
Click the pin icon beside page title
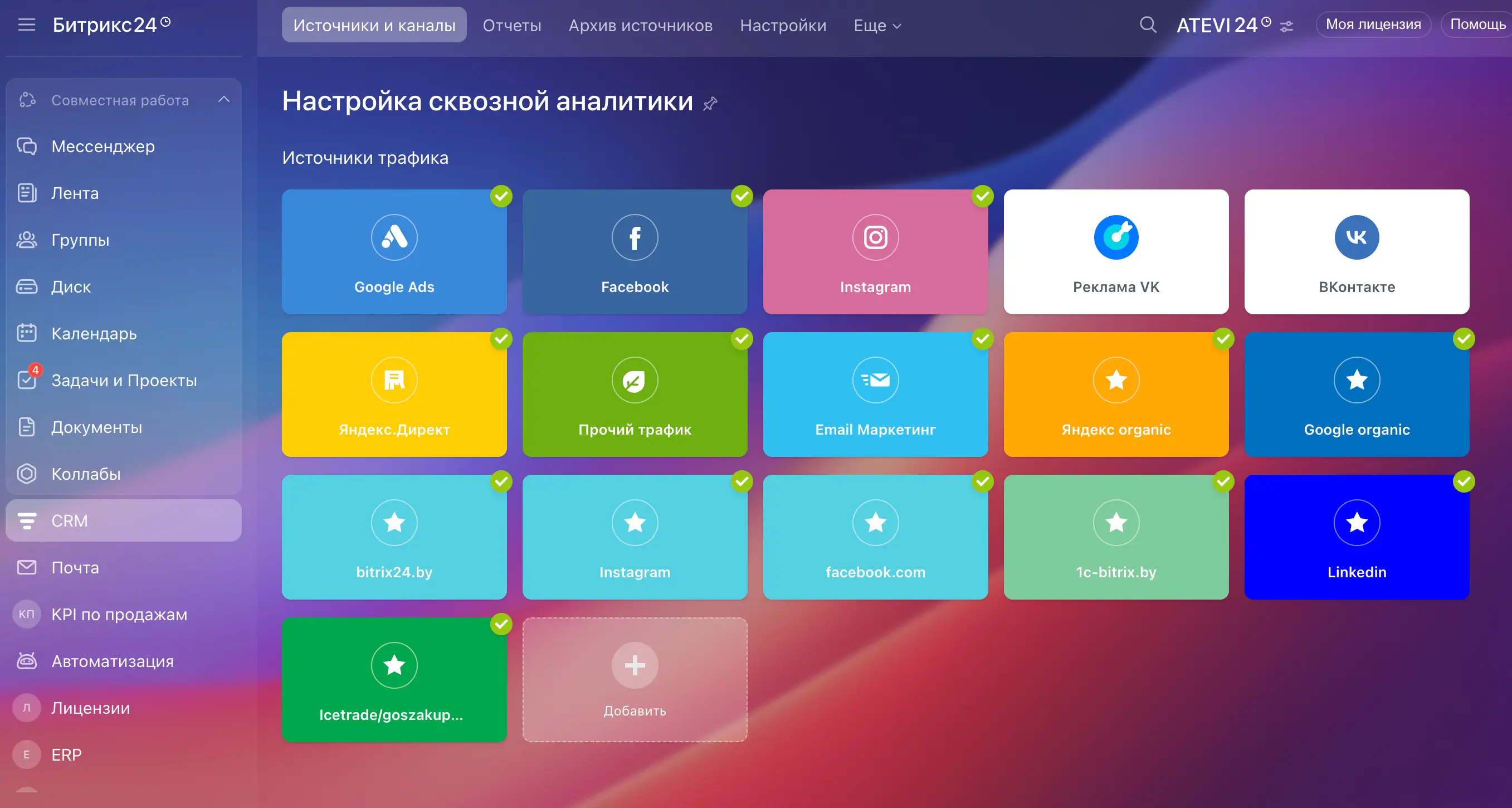point(710,103)
